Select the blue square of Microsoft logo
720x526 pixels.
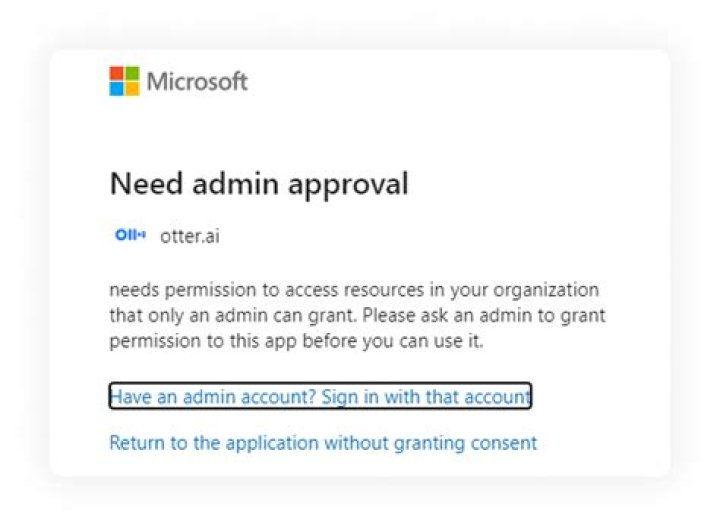[x=116, y=89]
